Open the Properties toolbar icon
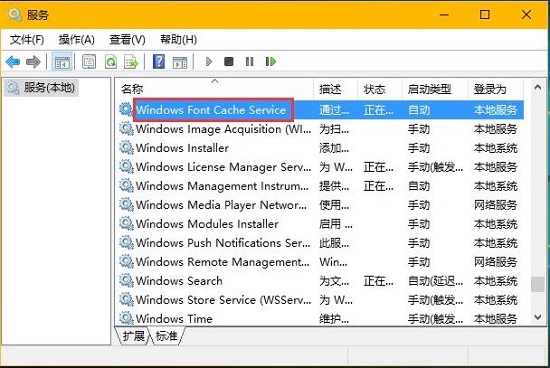Screen dimensions: 550x368 pos(89,62)
